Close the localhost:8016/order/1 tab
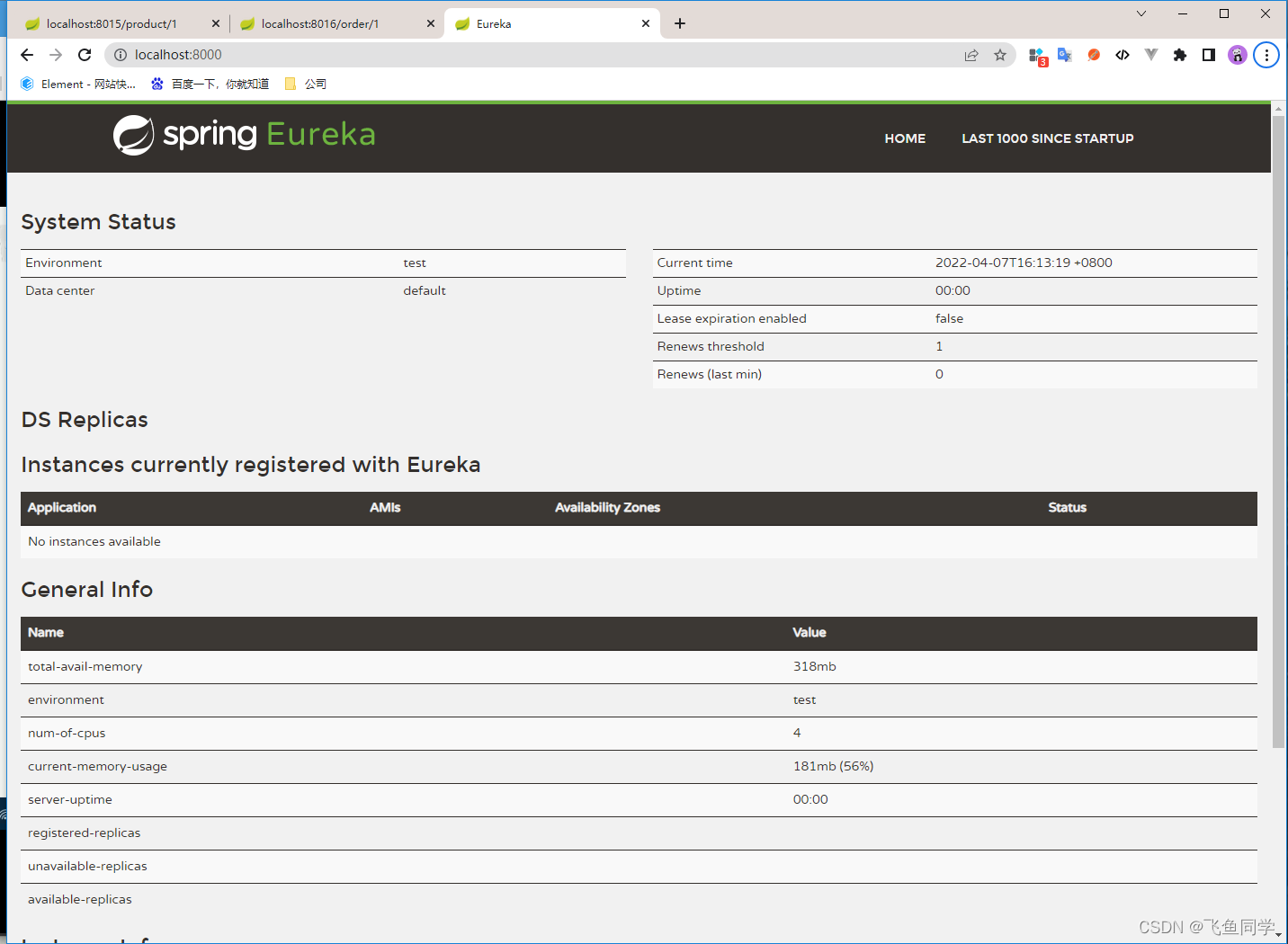 pos(431,23)
